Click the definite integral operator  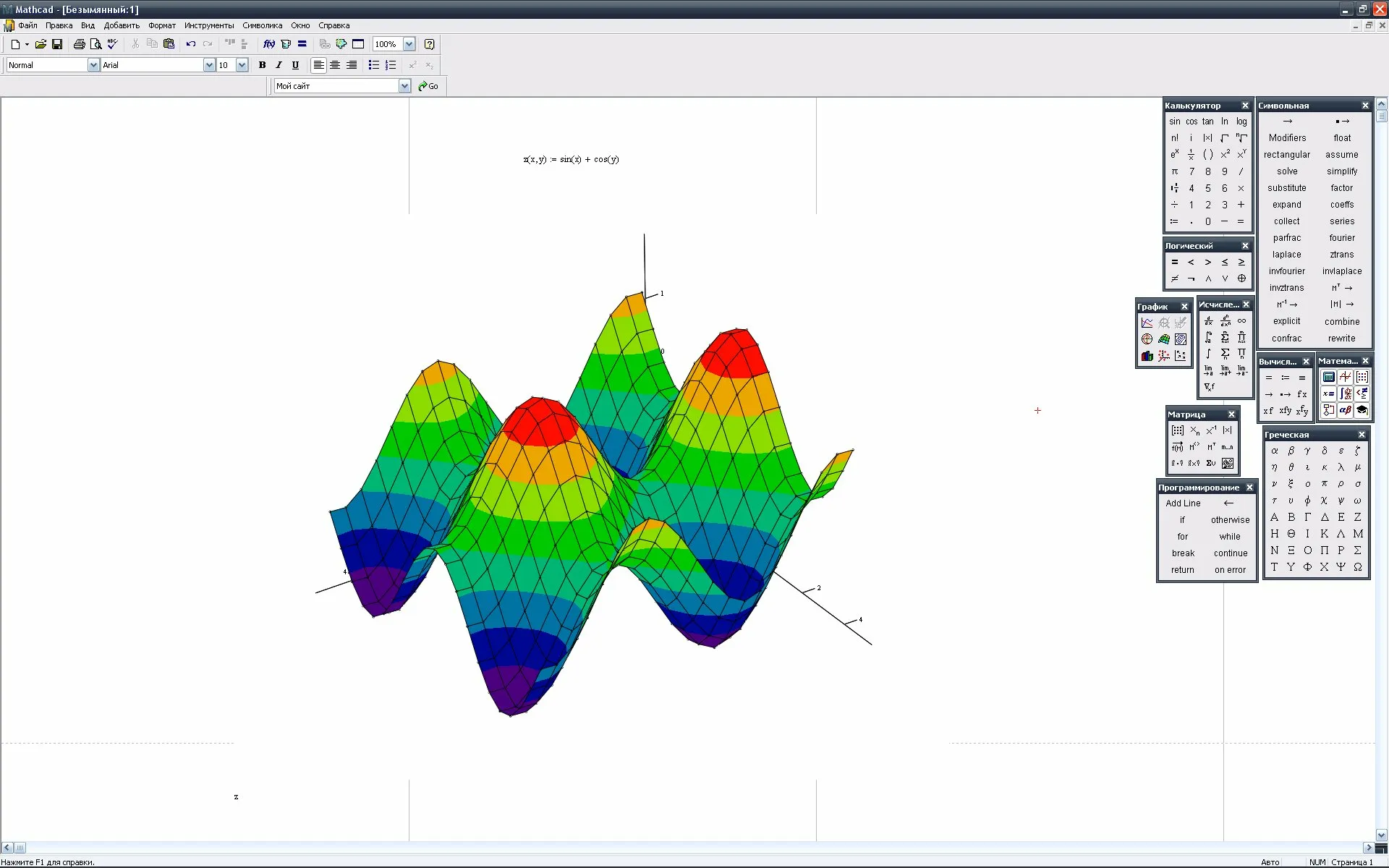pos(1208,338)
